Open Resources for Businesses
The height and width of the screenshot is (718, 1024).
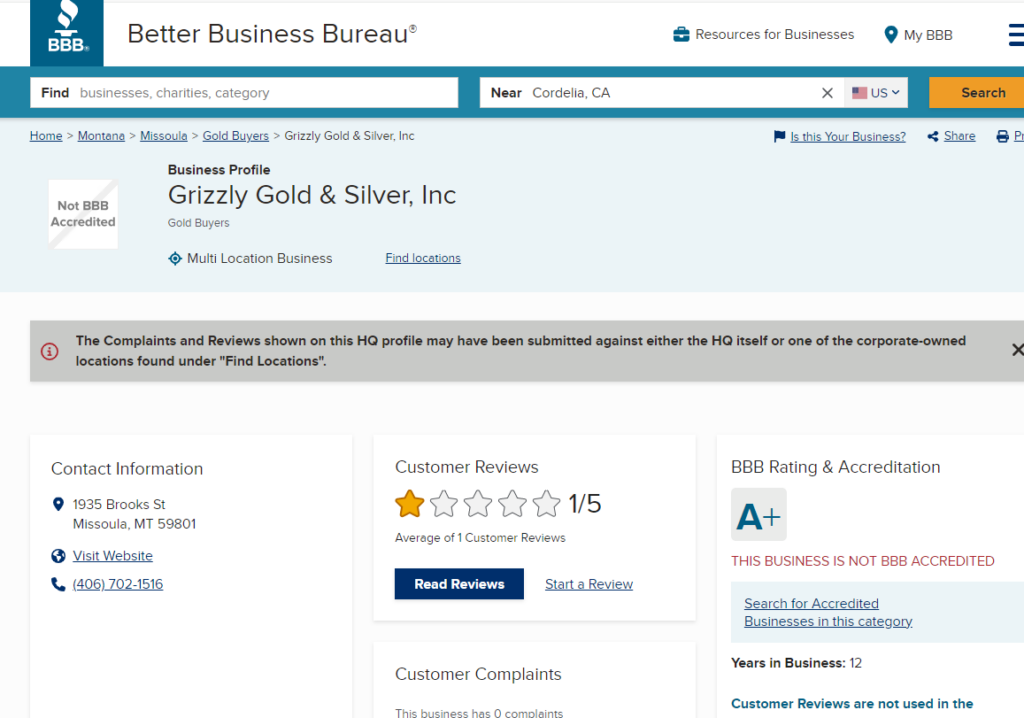click(763, 35)
